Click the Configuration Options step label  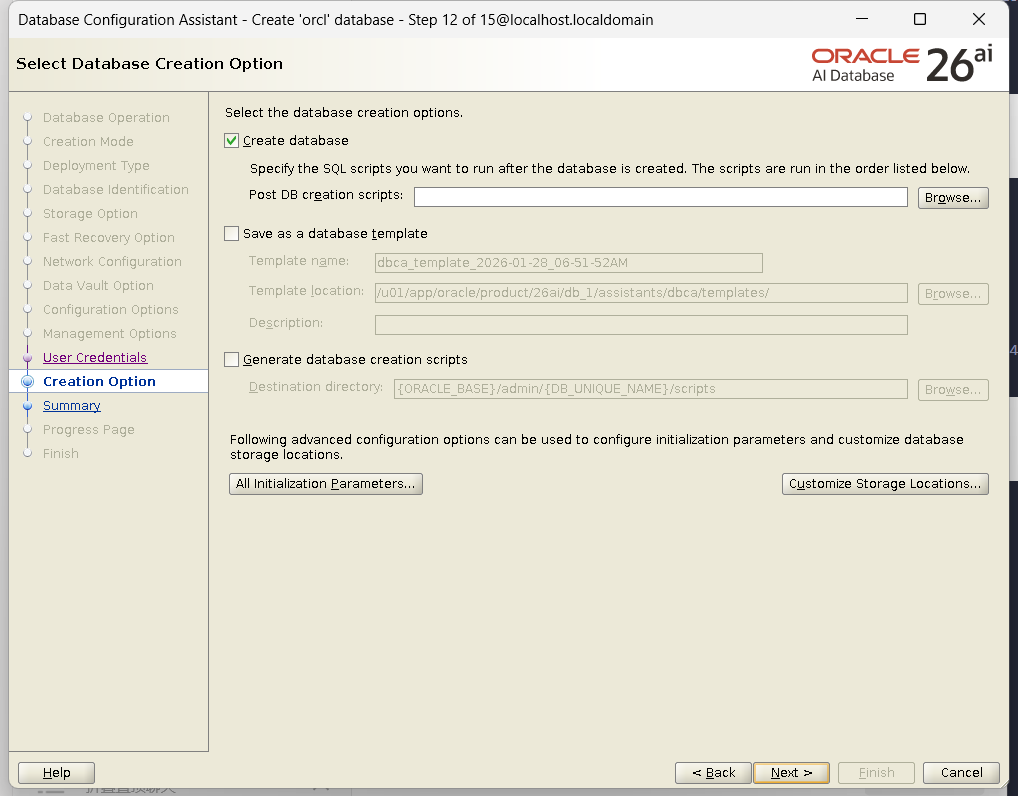[110, 310]
